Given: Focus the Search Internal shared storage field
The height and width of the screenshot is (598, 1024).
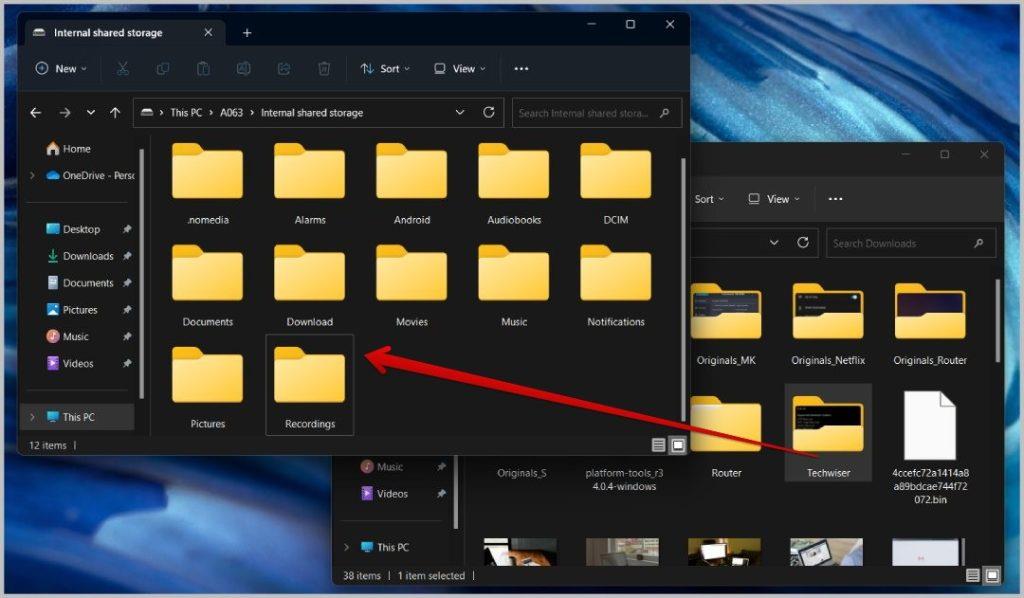Looking at the screenshot, I should pyautogui.click(x=597, y=113).
